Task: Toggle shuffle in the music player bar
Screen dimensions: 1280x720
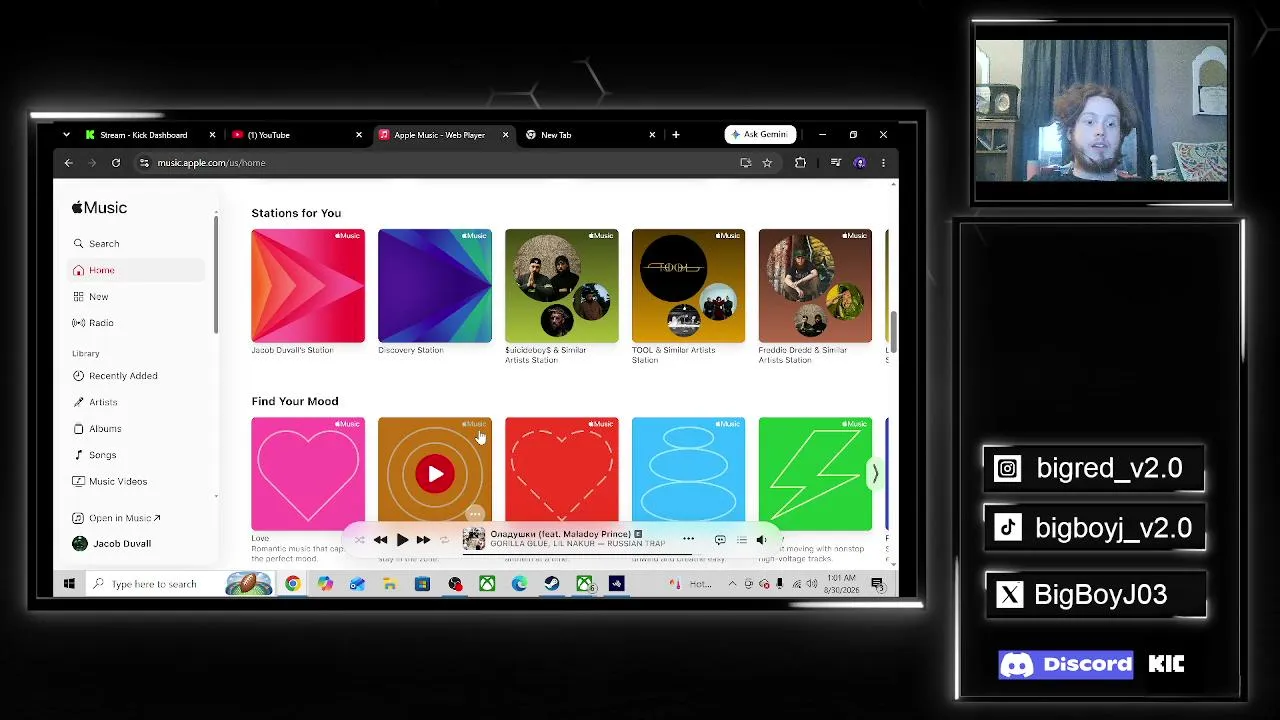Action: click(359, 540)
